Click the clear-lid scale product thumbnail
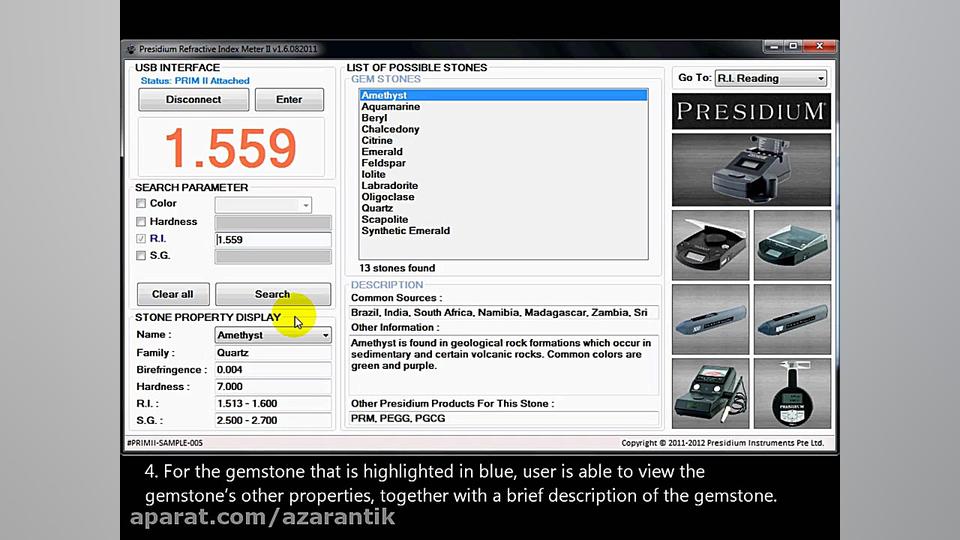Image resolution: width=960 pixels, height=540 pixels. pyautogui.click(x=792, y=246)
